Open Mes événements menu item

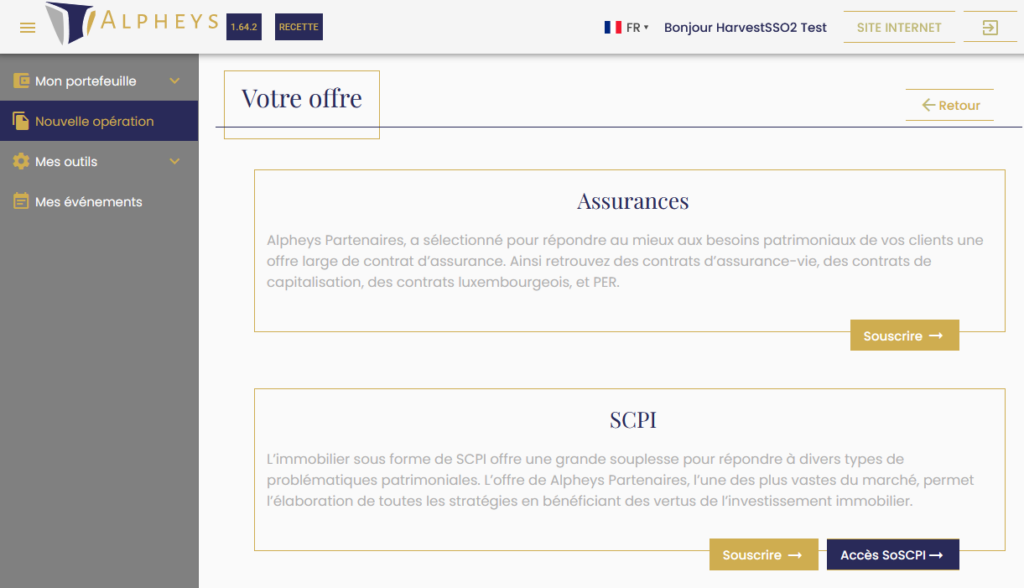point(88,201)
